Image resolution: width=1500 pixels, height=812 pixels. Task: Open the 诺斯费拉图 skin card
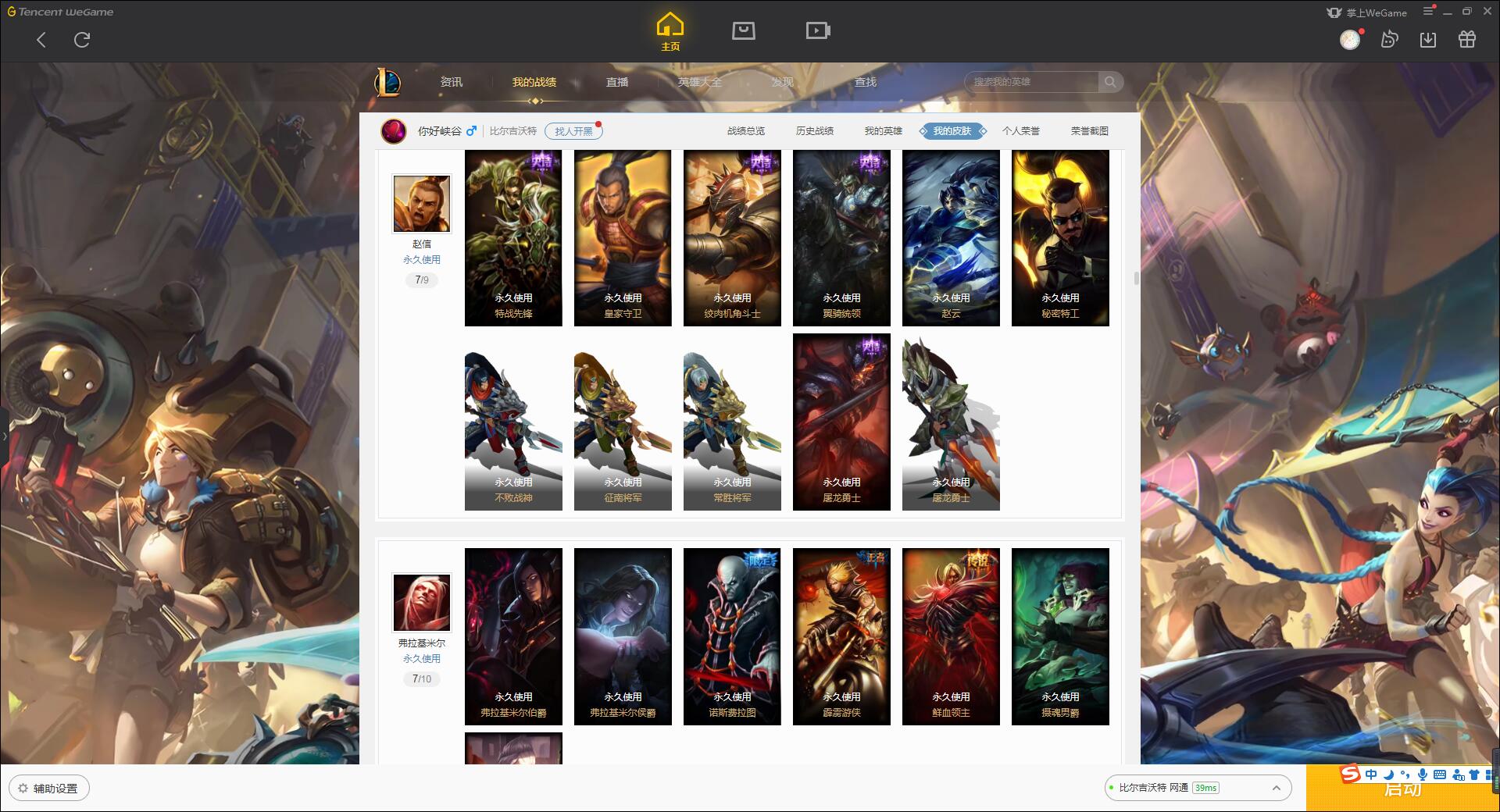pos(732,636)
